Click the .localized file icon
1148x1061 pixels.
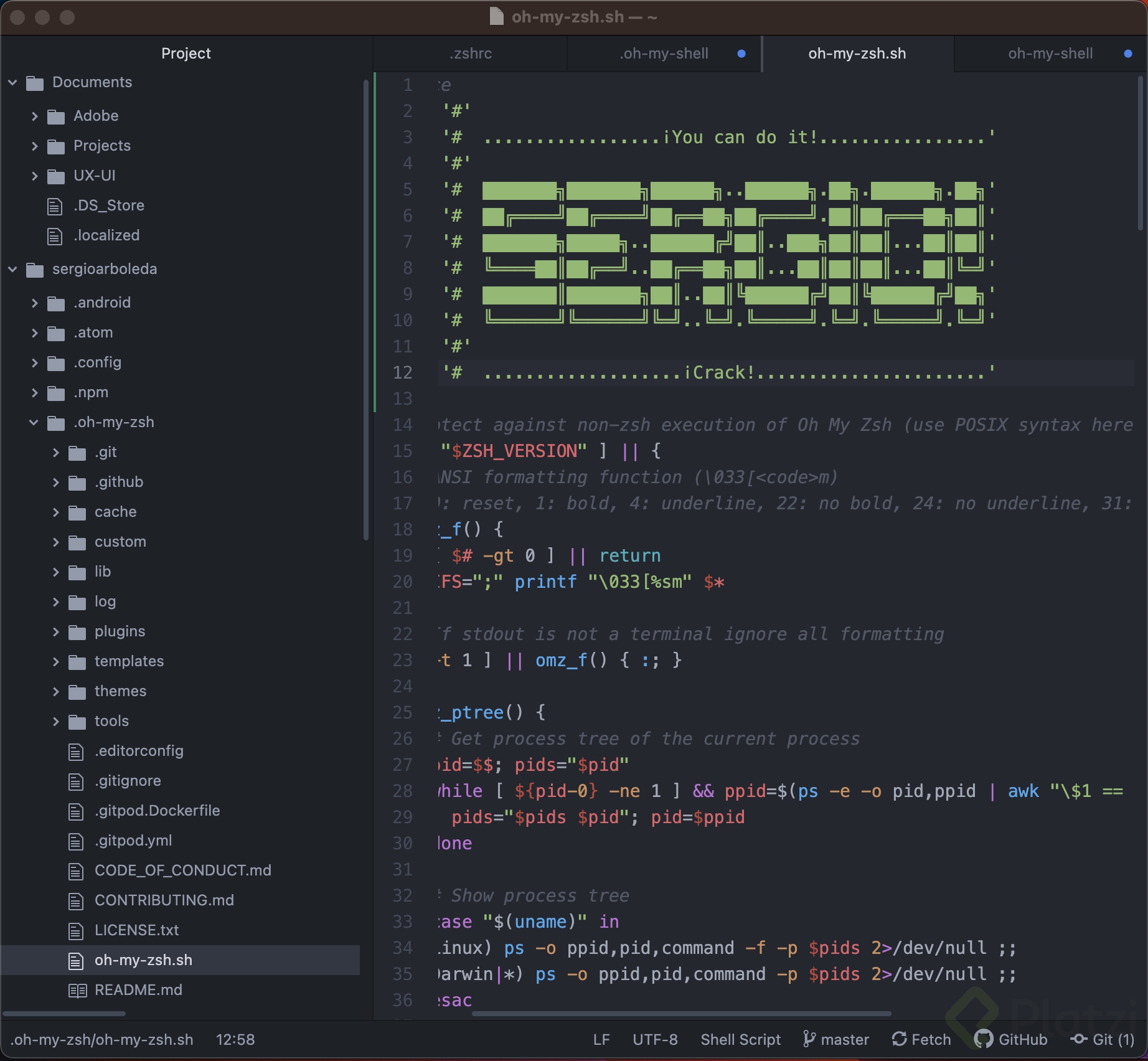click(x=55, y=236)
